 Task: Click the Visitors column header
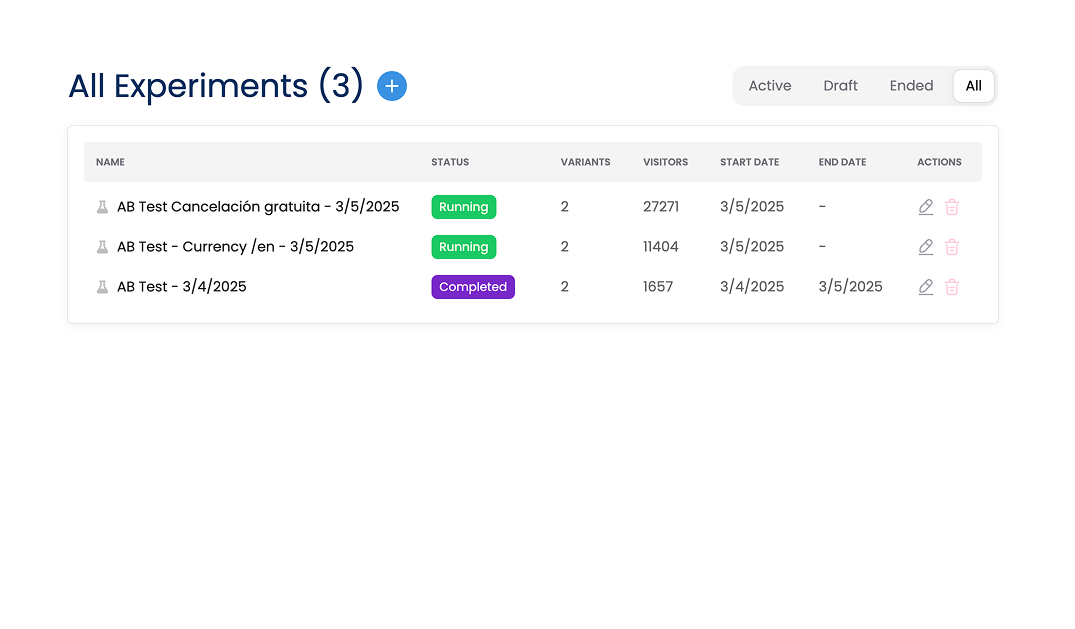click(665, 162)
